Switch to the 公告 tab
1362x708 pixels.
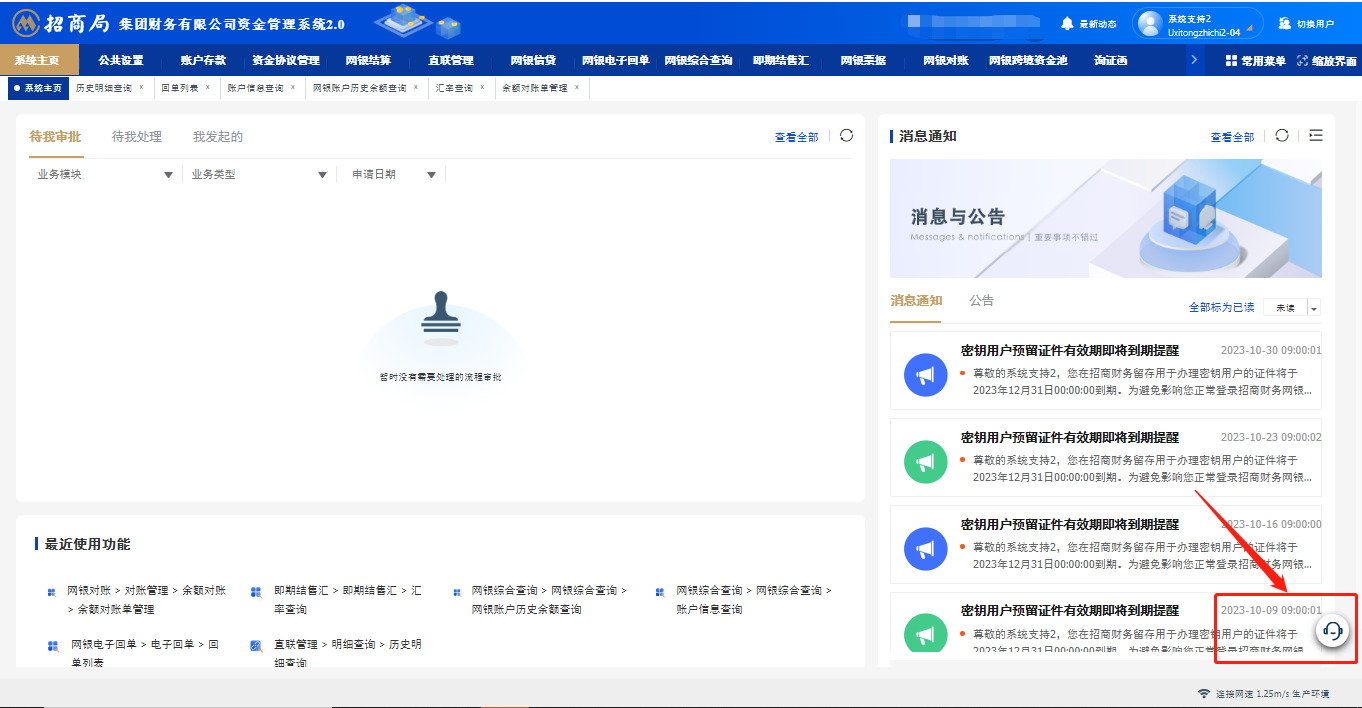pos(981,301)
